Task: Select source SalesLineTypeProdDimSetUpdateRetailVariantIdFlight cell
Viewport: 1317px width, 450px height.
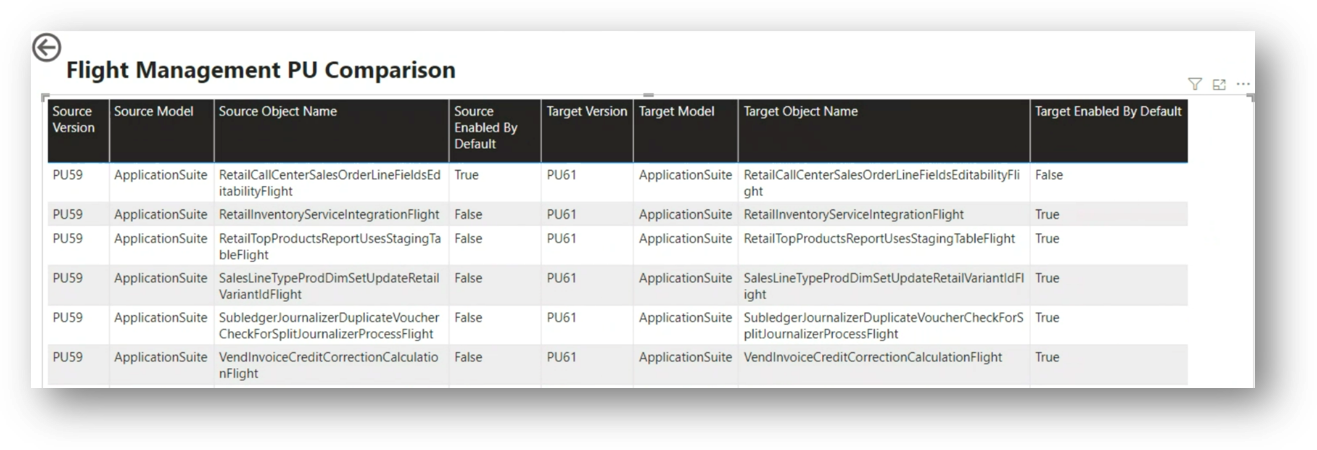Action: click(329, 286)
